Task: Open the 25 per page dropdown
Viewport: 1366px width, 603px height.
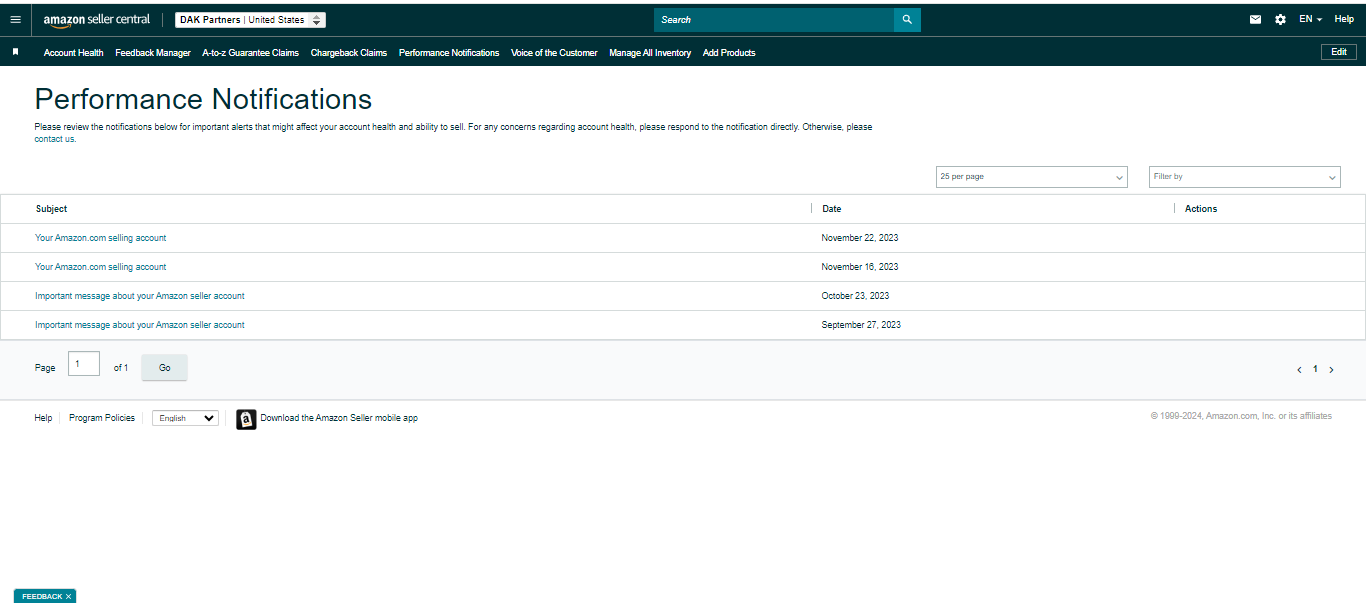Action: coord(1031,177)
